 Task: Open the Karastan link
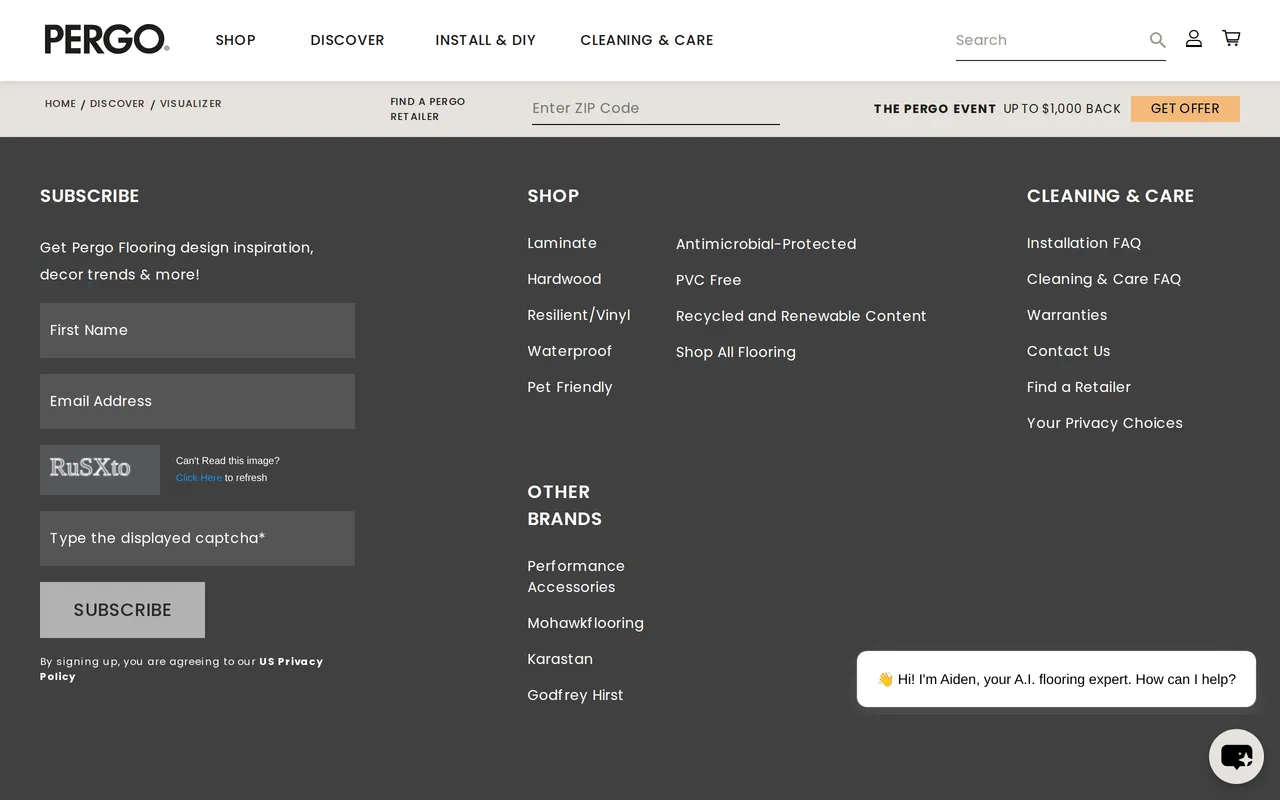(x=560, y=659)
